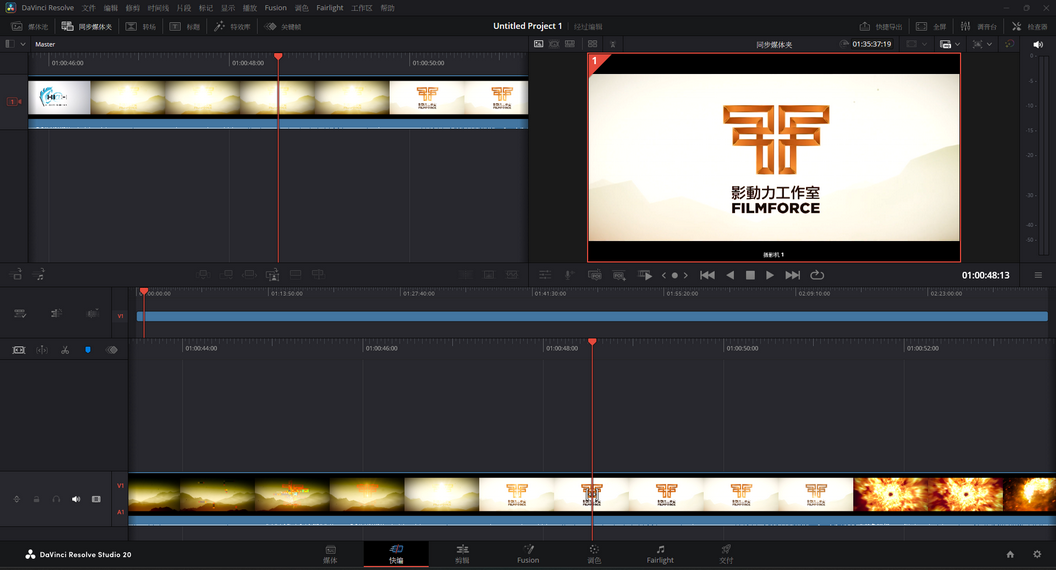Toggle loop playback in the viewer
1056x570 pixels.
point(817,275)
